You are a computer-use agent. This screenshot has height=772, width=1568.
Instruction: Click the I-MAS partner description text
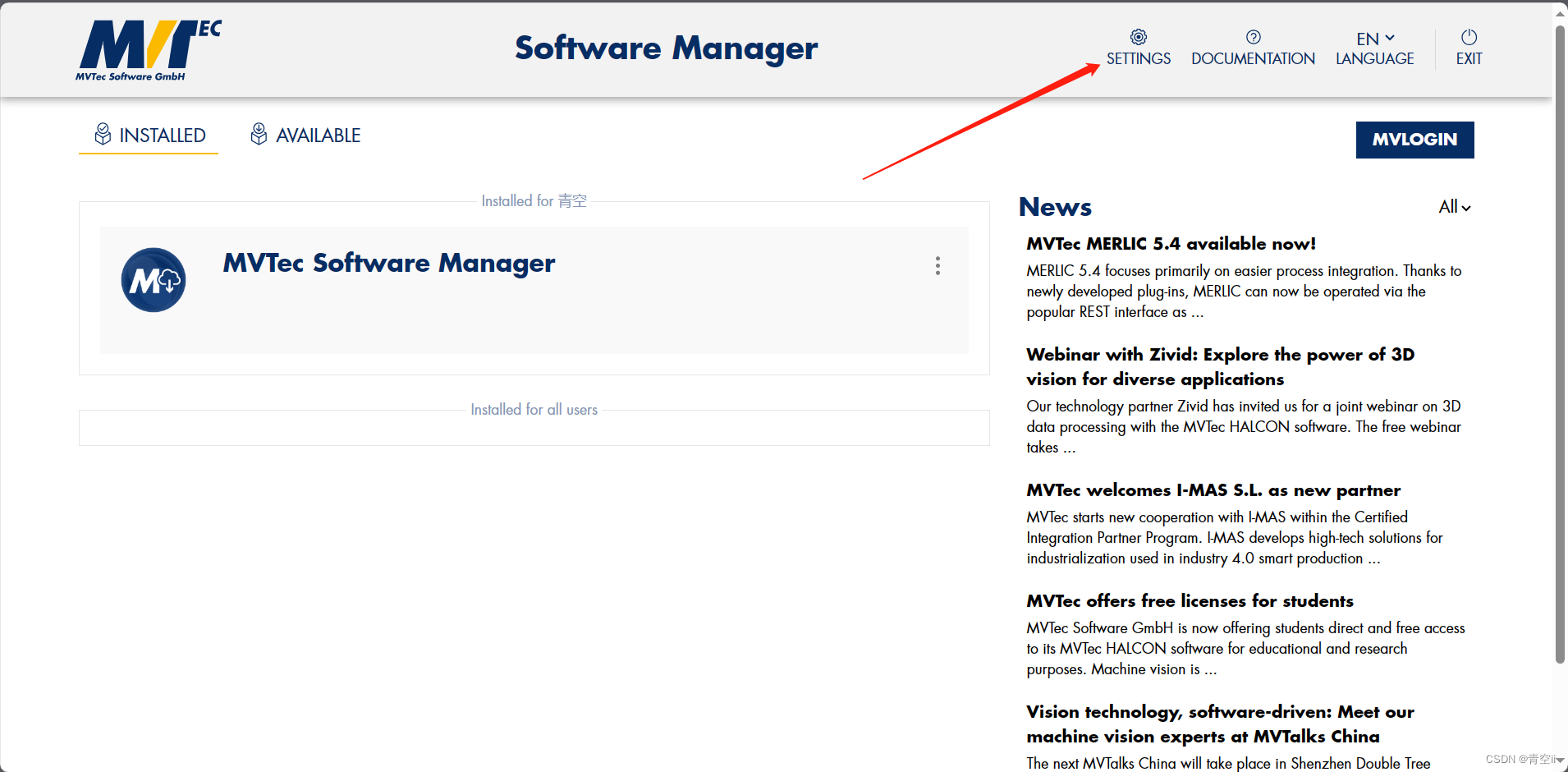(x=1235, y=538)
